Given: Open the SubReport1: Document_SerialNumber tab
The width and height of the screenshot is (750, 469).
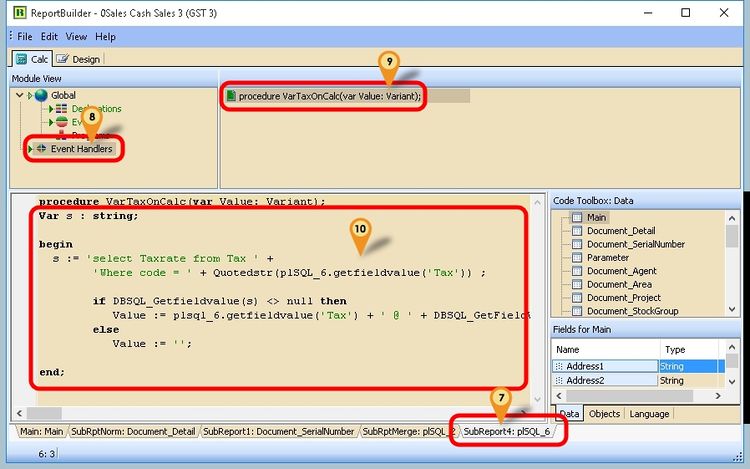Looking at the screenshot, I should click(x=278, y=432).
